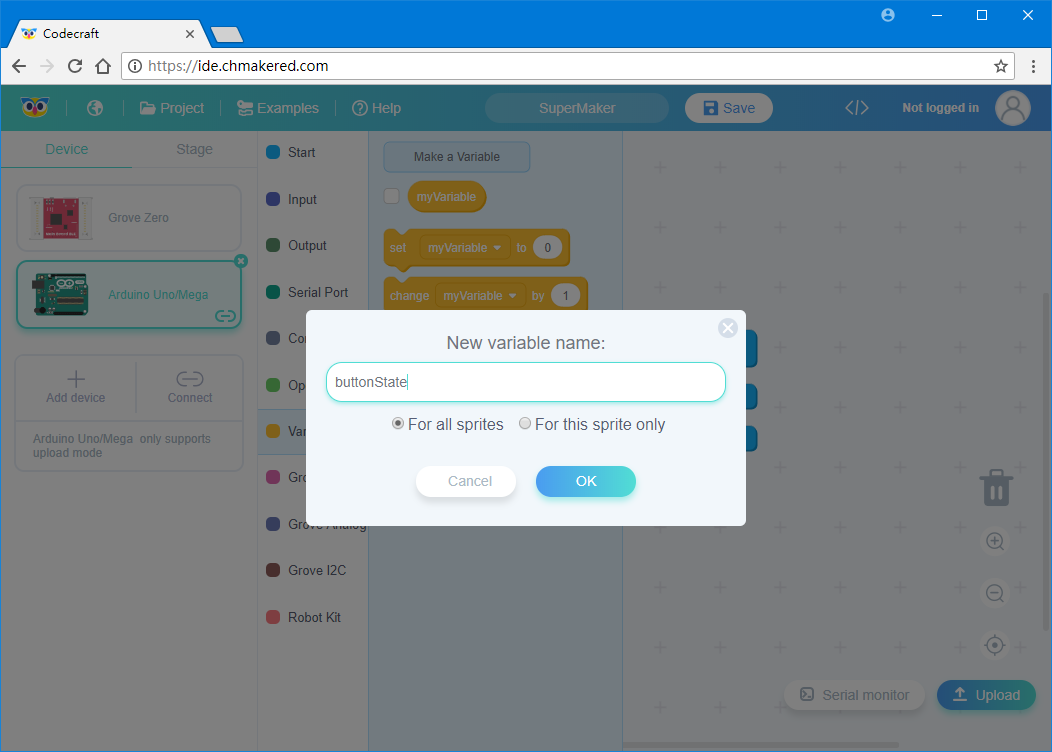The height and width of the screenshot is (752, 1052).
Task: Open the code view </> icon
Action: pyautogui.click(x=856, y=107)
